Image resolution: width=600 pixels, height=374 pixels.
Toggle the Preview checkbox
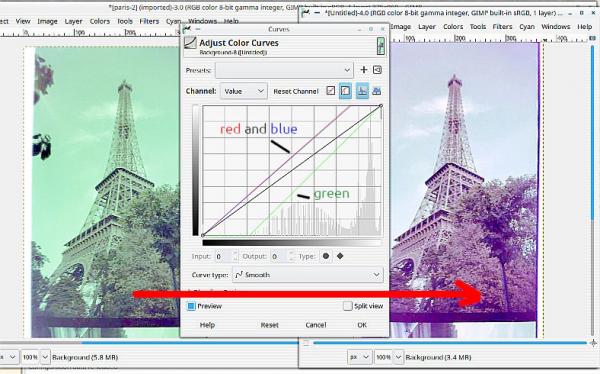tap(191, 306)
